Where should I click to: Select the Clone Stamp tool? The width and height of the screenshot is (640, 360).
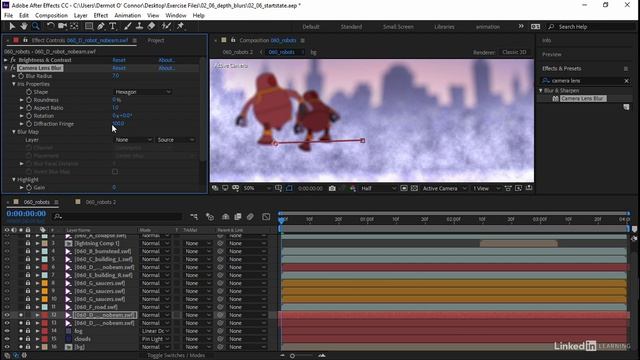[x=139, y=26]
